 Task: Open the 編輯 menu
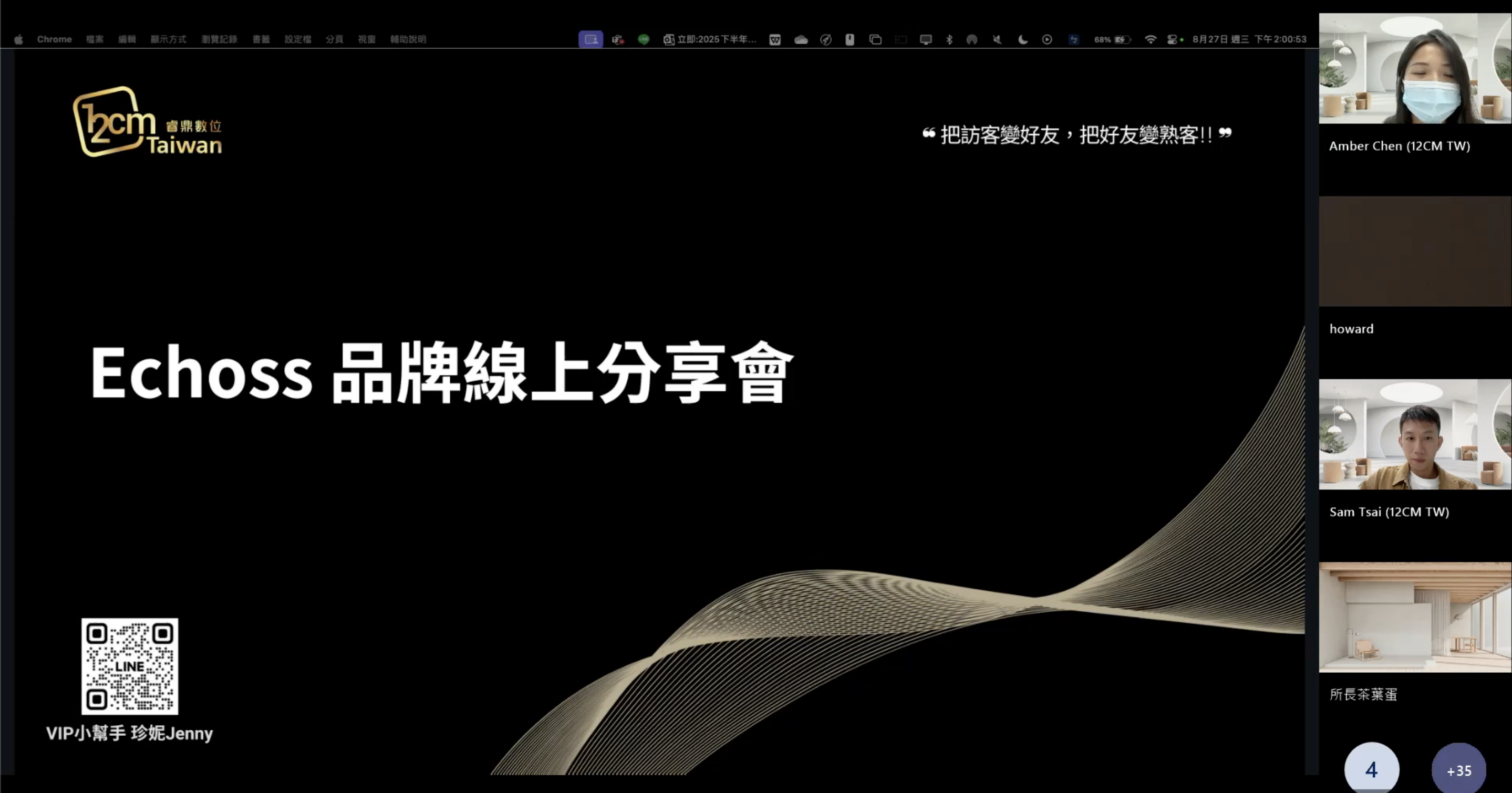[x=127, y=39]
